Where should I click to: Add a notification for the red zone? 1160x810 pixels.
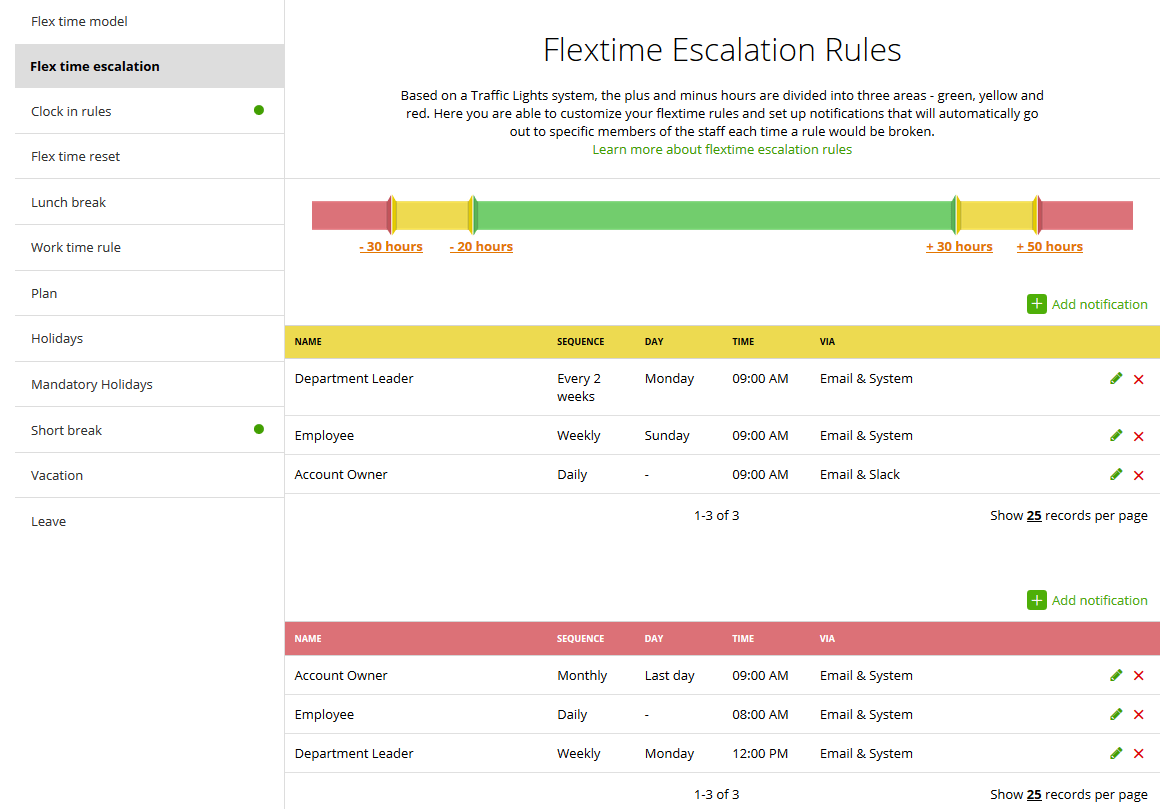(1088, 599)
